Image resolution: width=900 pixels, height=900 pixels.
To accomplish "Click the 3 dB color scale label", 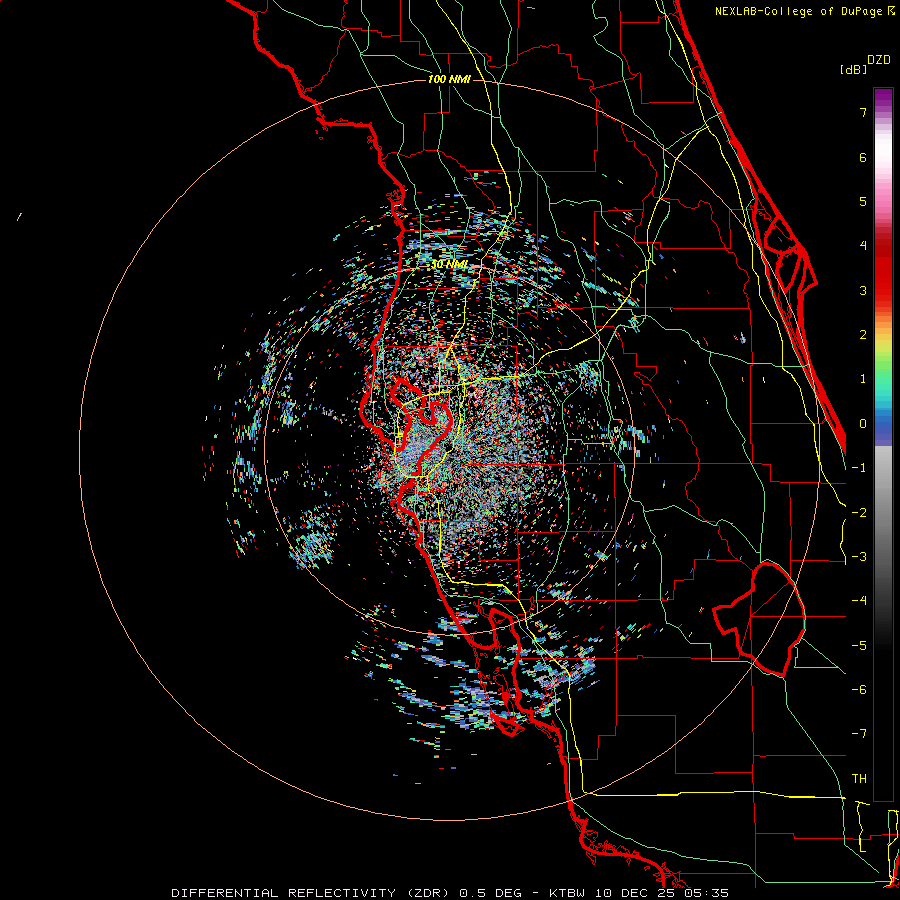I will pos(863,290).
